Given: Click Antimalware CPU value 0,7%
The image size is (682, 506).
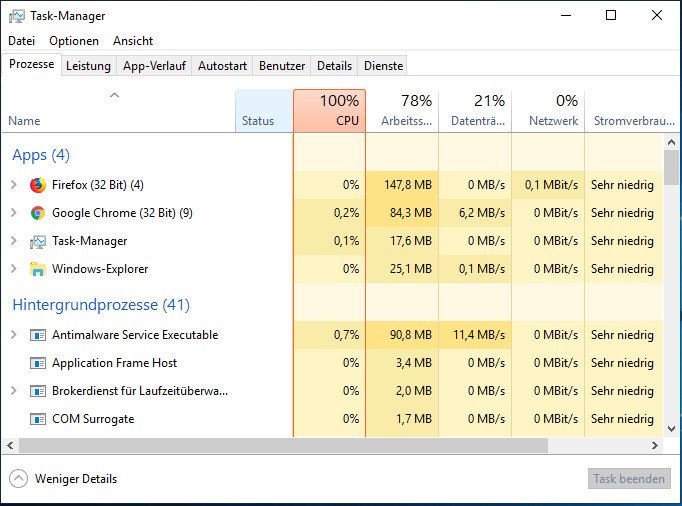Looking at the screenshot, I should (x=346, y=335).
